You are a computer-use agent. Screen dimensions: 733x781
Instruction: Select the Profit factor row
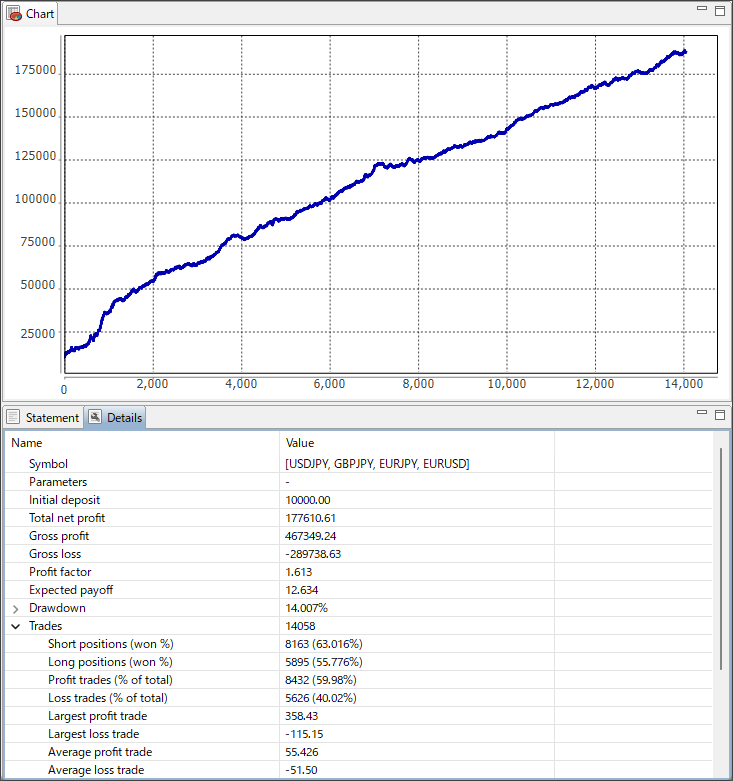[x=359, y=572]
